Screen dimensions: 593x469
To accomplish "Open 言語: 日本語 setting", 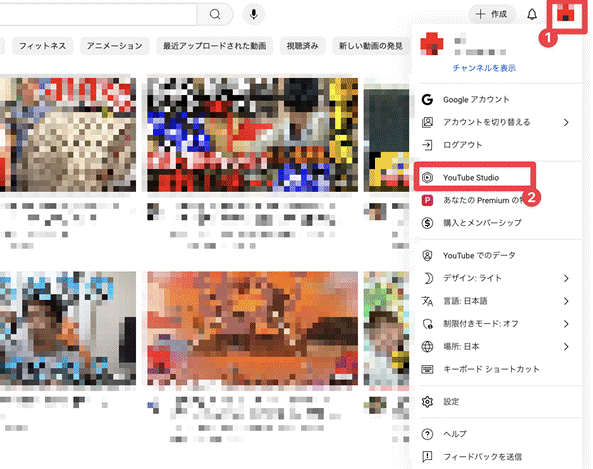I will [465, 301].
